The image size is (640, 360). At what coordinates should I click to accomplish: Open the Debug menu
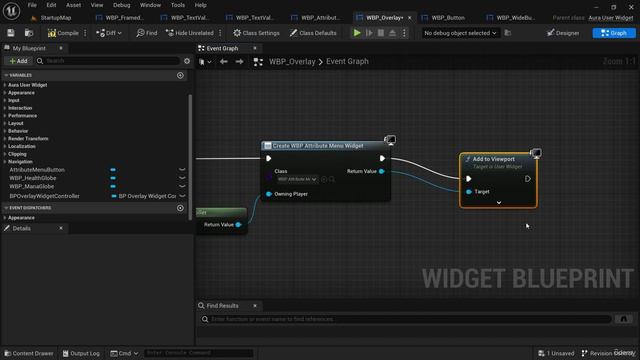tap(122, 5)
